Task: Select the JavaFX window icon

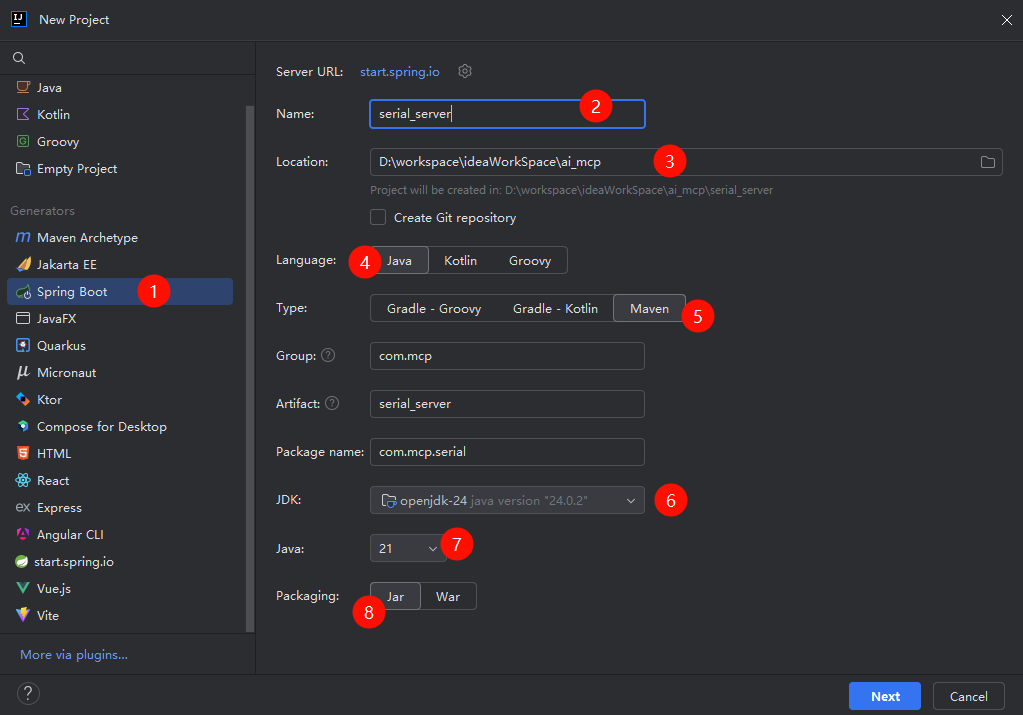Action: [23, 318]
